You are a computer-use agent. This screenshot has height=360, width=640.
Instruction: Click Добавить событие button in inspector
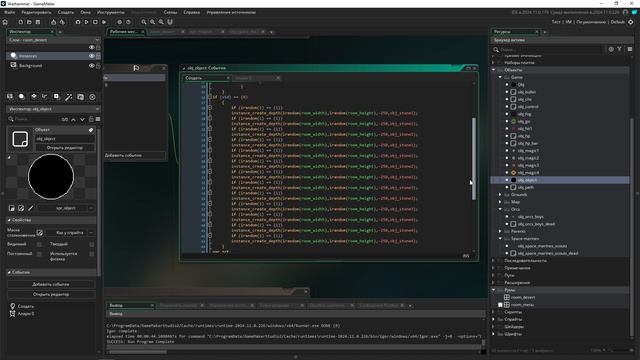51,284
